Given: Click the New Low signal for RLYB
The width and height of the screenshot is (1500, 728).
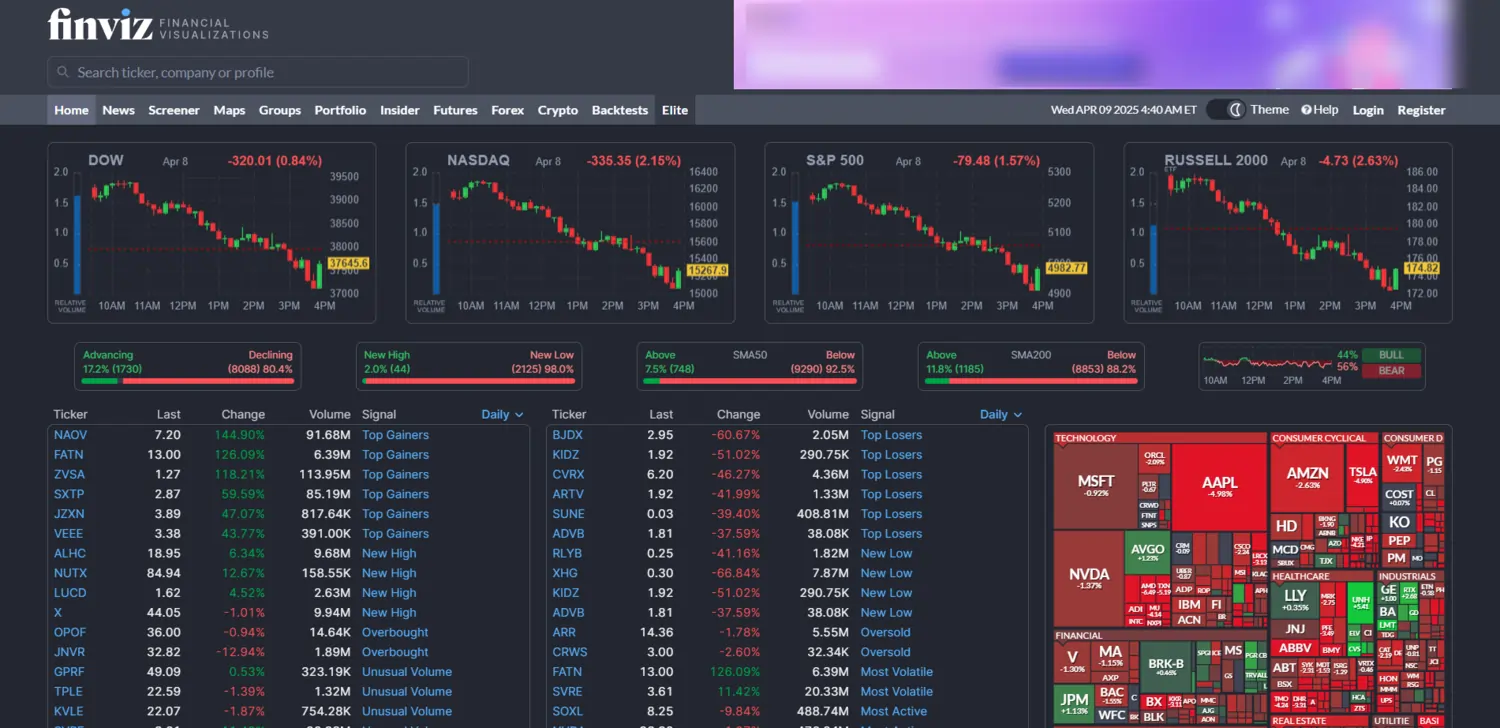Looking at the screenshot, I should (x=886, y=553).
